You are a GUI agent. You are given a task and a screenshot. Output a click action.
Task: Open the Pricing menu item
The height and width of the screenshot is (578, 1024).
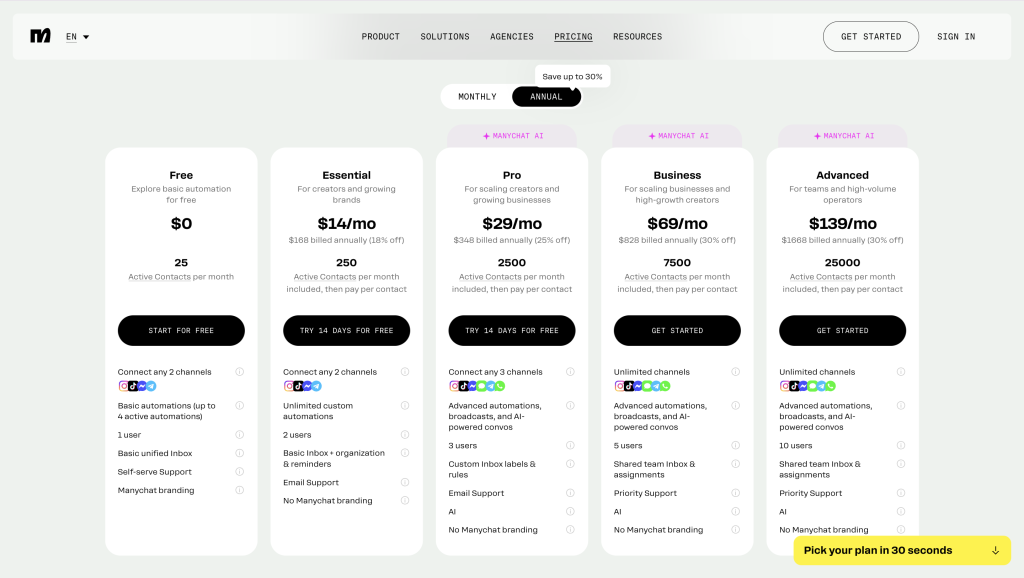coord(573,37)
